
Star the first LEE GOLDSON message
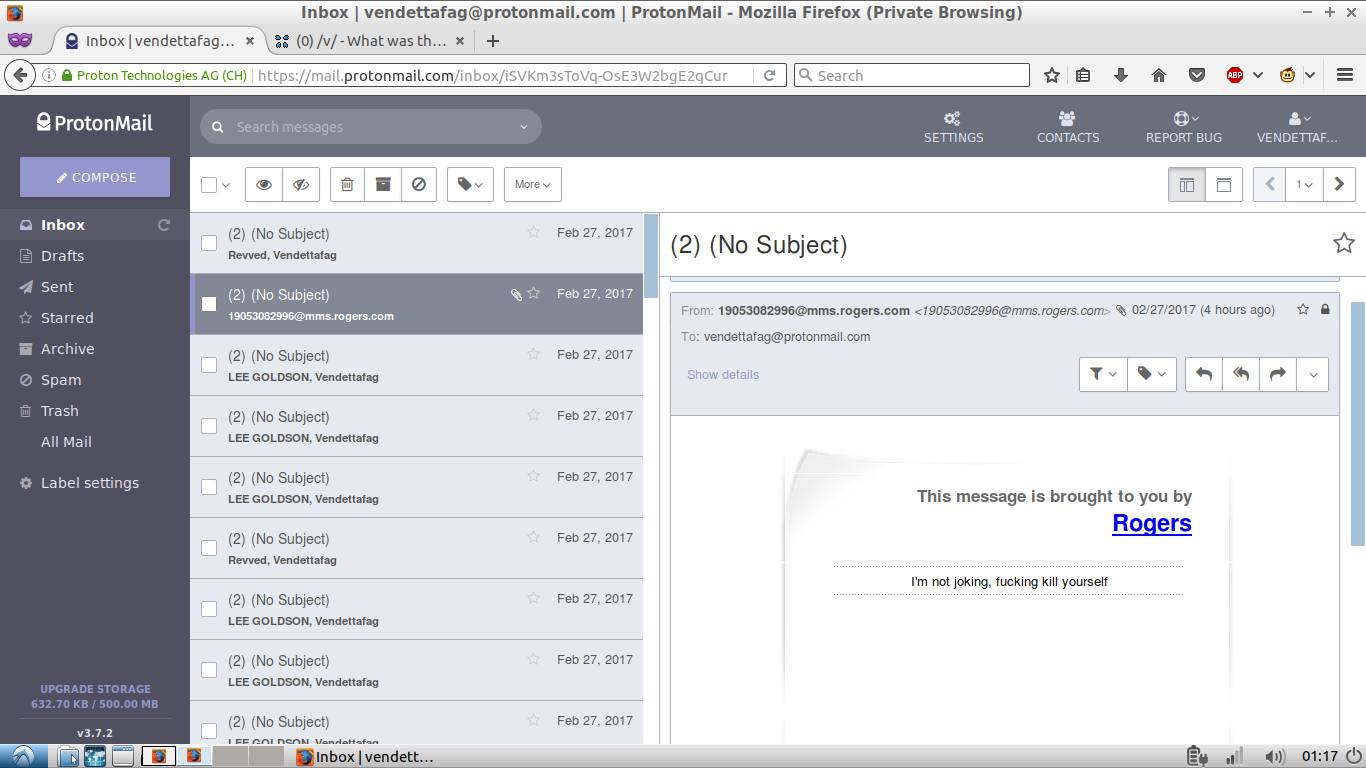tap(533, 354)
